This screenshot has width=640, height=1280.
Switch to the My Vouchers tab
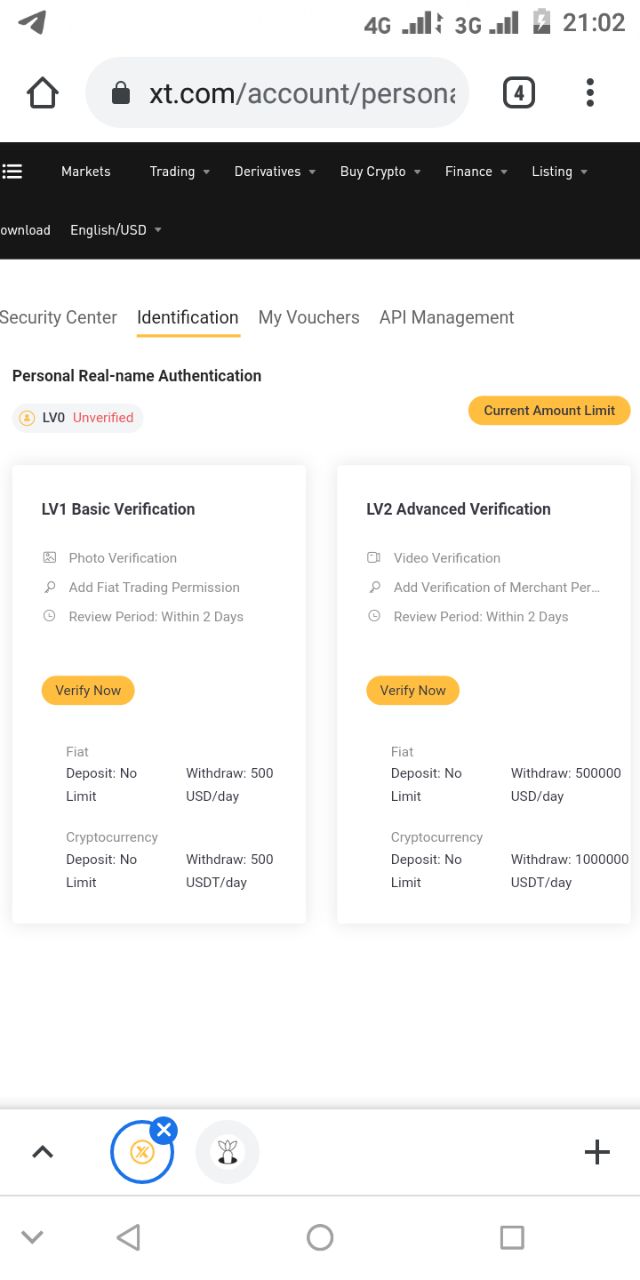pyautogui.click(x=309, y=317)
